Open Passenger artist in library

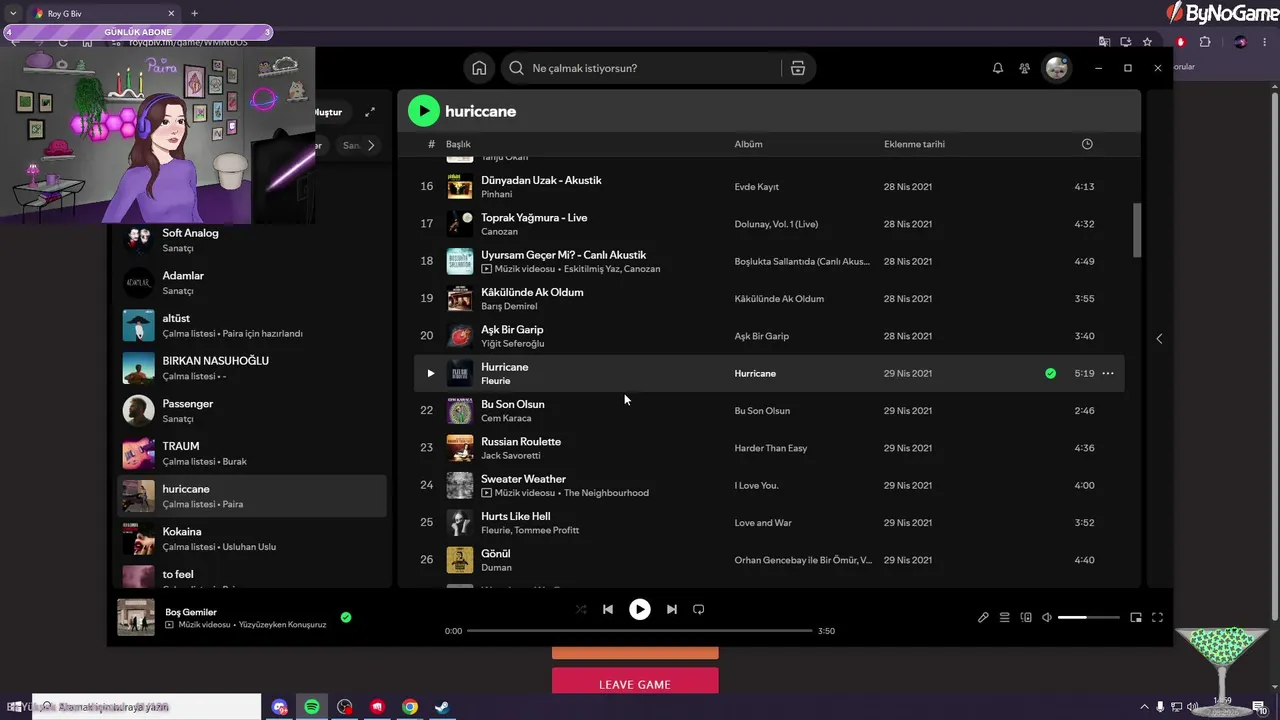click(251, 411)
